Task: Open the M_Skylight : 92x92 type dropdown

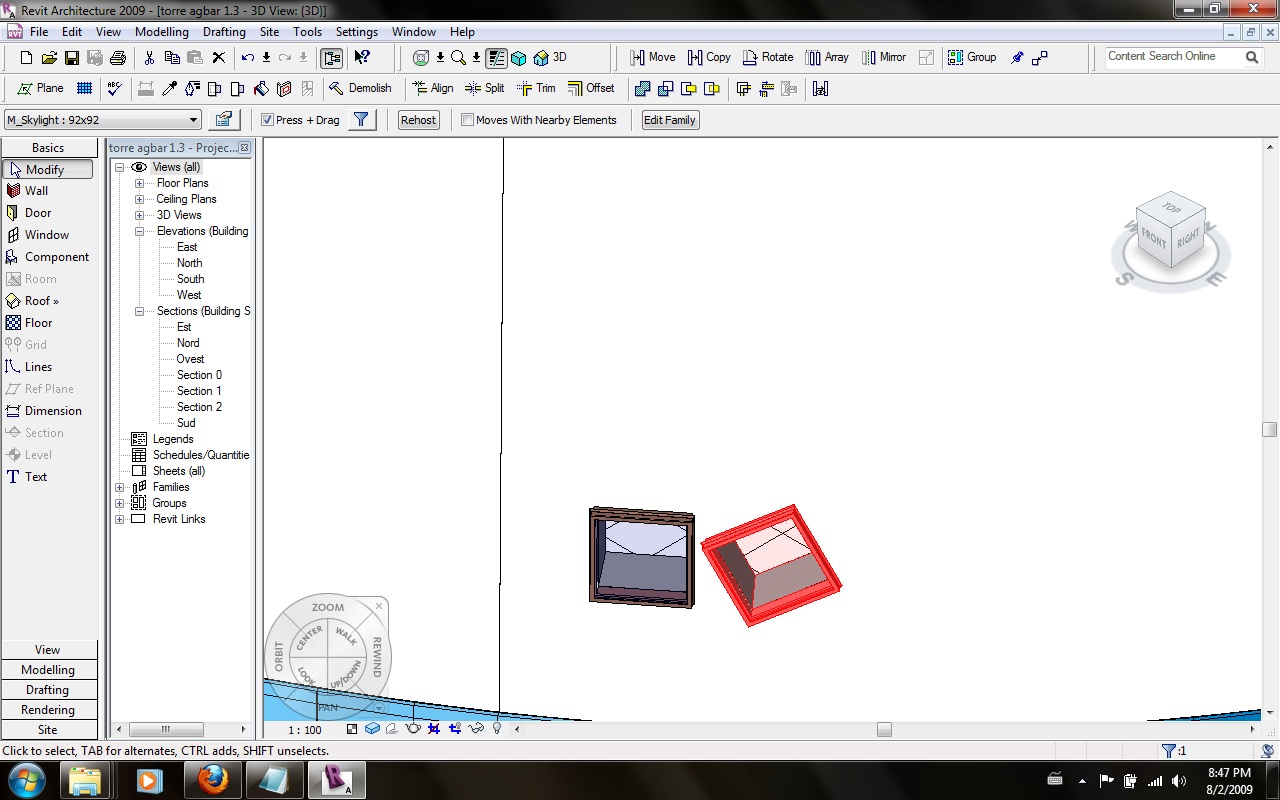Action: point(193,120)
